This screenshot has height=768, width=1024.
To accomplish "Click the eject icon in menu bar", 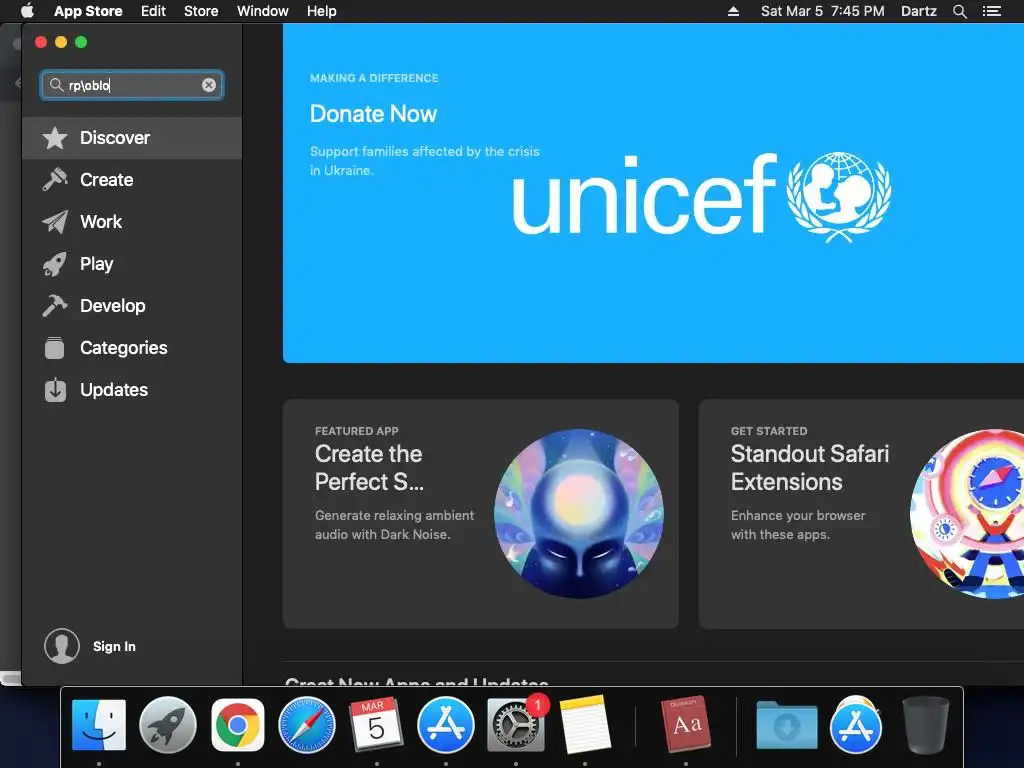I will pos(733,11).
